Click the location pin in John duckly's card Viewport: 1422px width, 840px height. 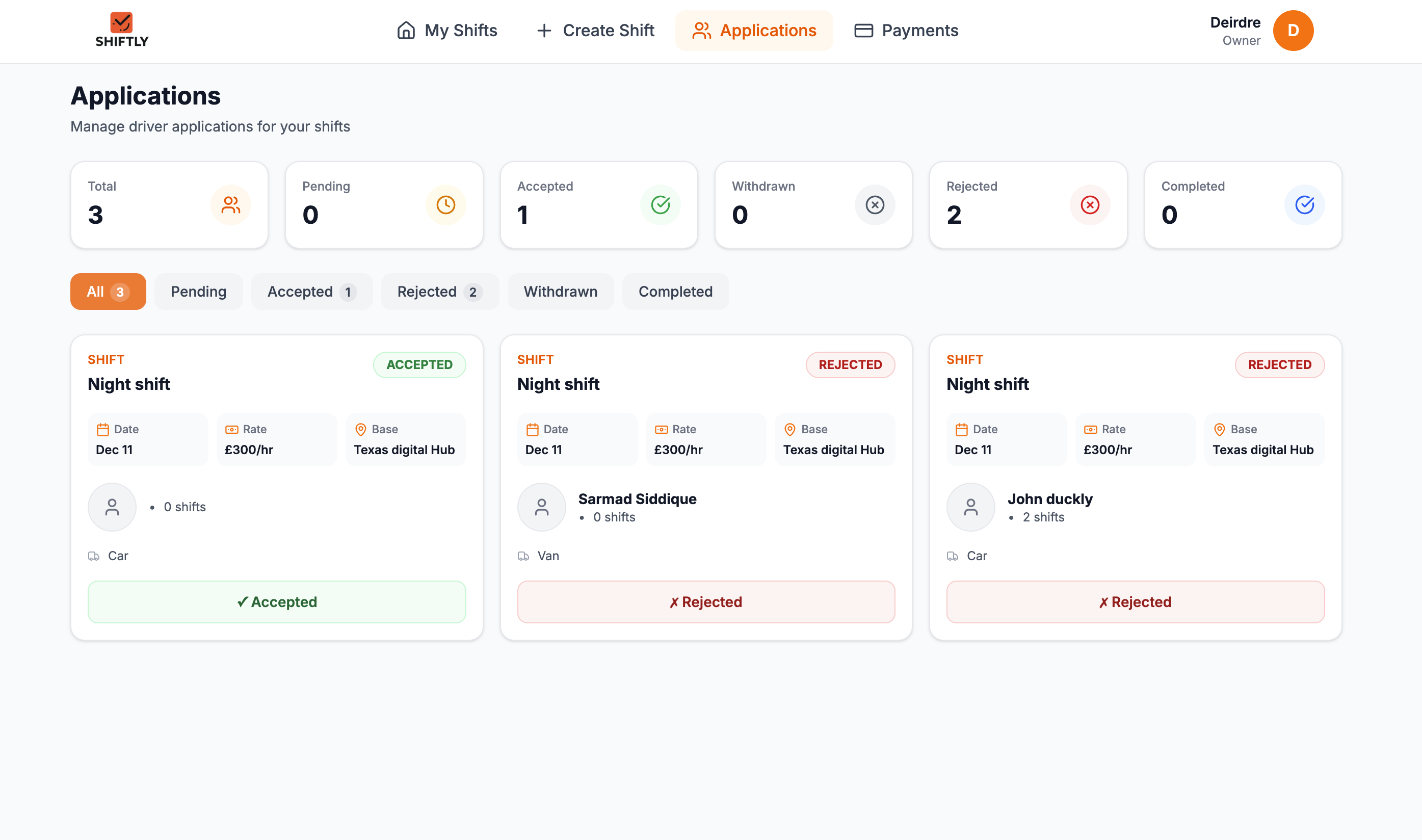click(x=1220, y=430)
